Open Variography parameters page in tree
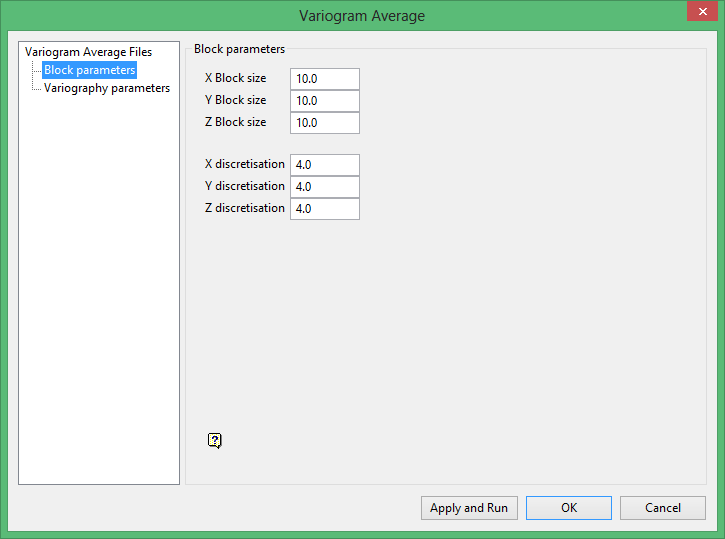The height and width of the screenshot is (539, 725). coord(107,88)
